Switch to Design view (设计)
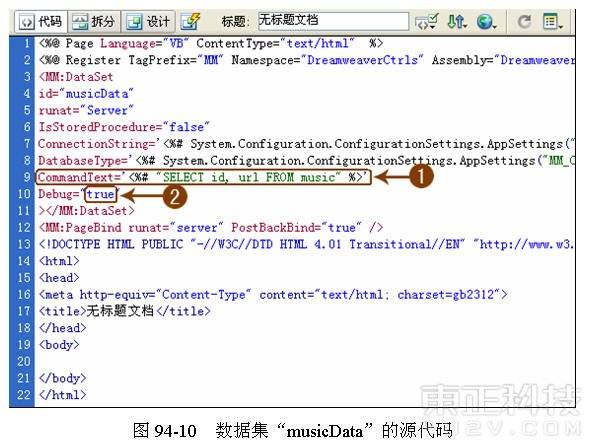The image size is (589, 445). coord(148,22)
